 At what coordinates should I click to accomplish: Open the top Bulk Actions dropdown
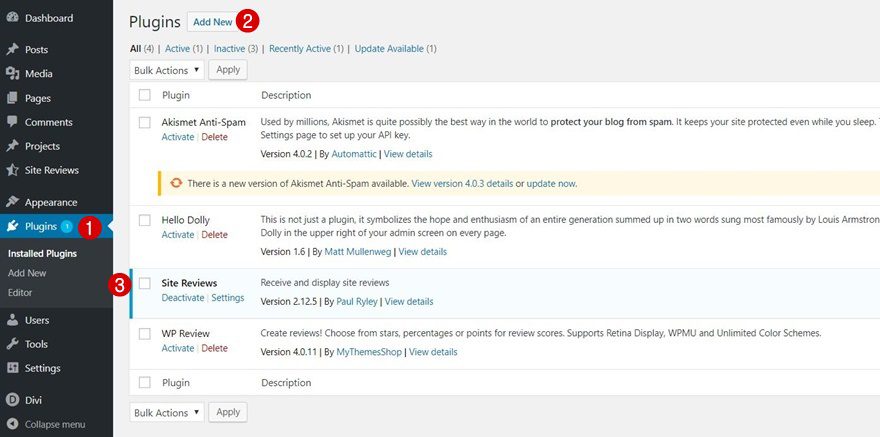(167, 70)
